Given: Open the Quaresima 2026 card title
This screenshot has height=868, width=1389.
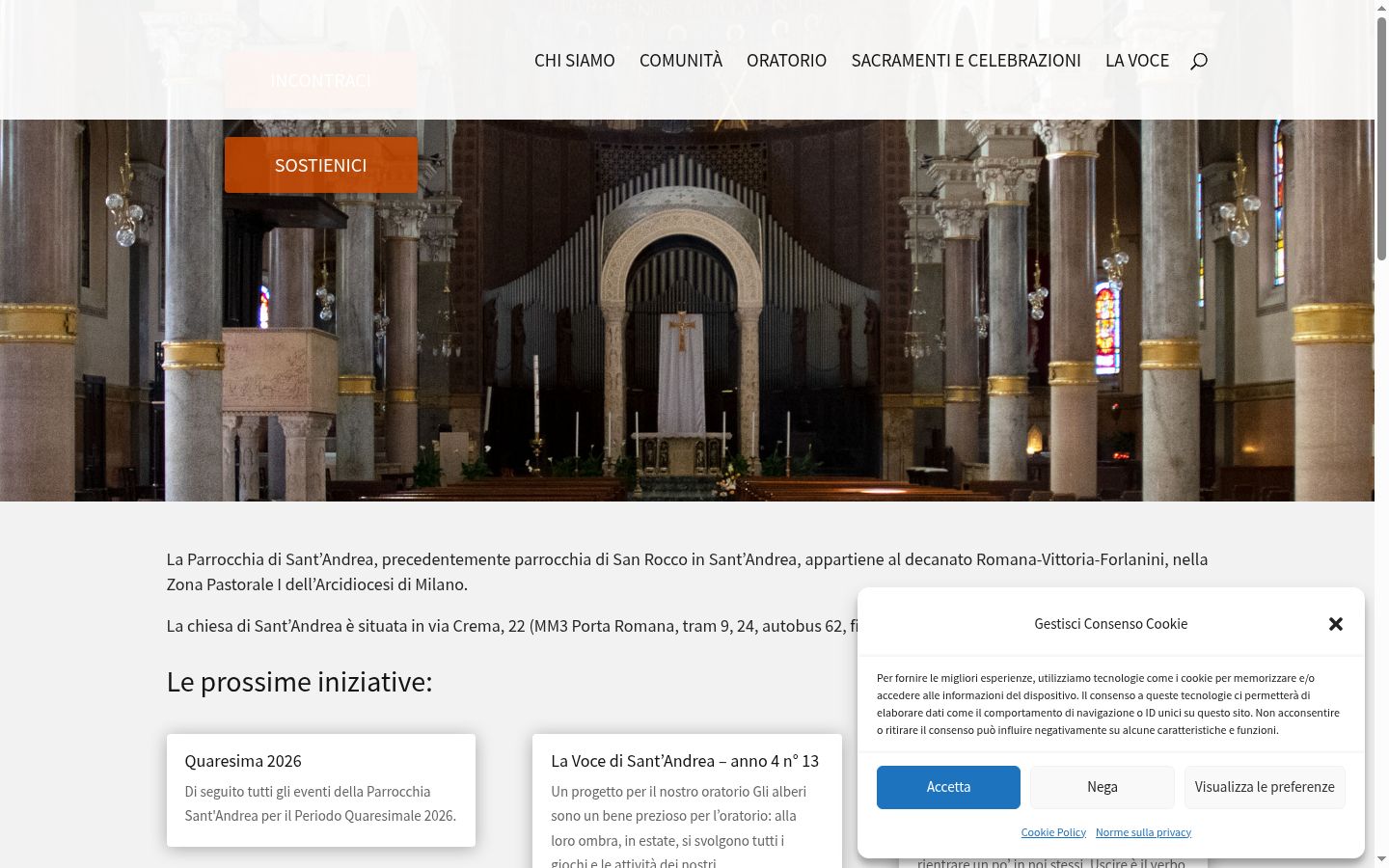Looking at the screenshot, I should pos(243,761).
